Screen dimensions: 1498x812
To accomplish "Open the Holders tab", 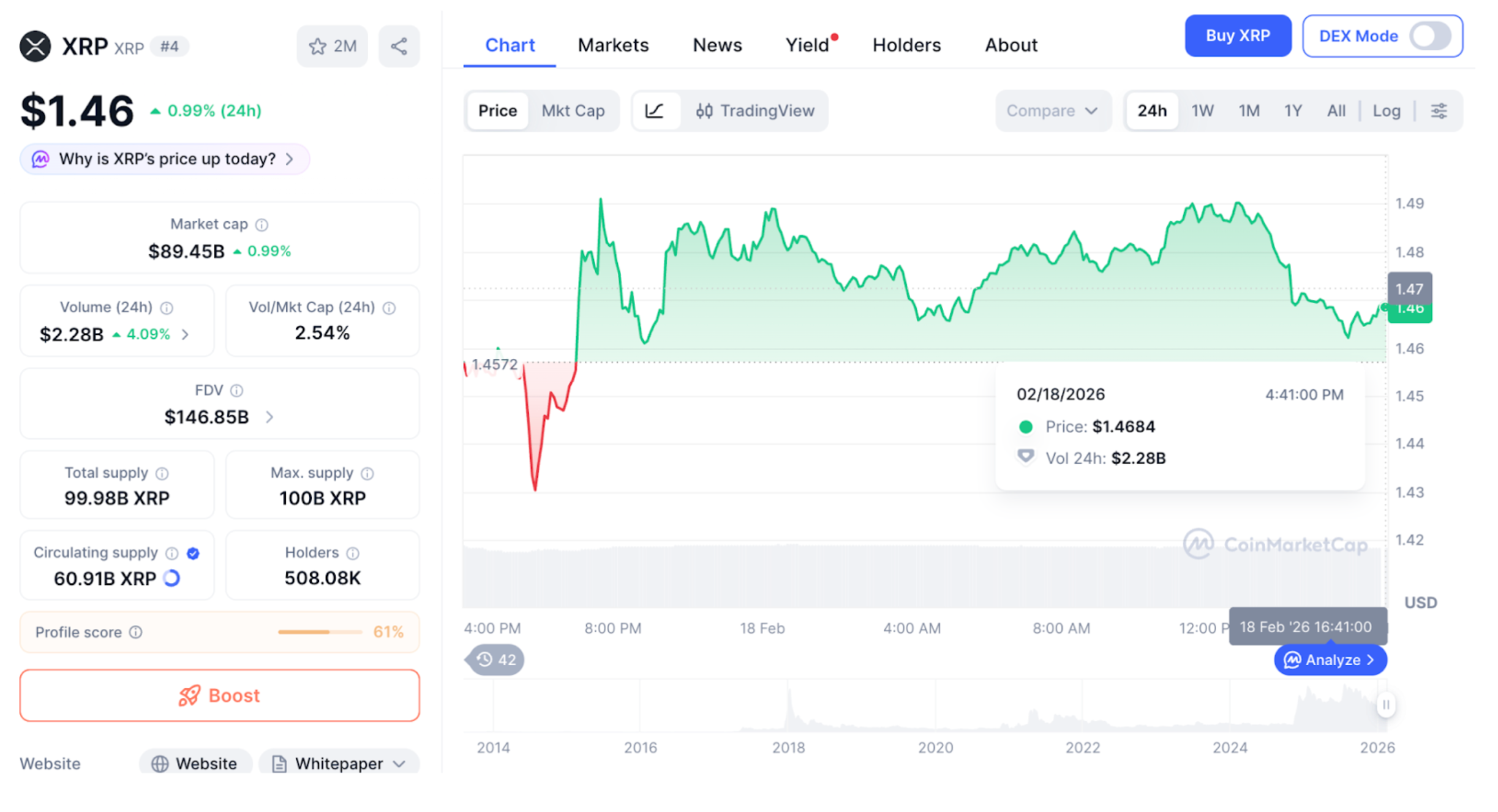I will pyautogui.click(x=906, y=45).
